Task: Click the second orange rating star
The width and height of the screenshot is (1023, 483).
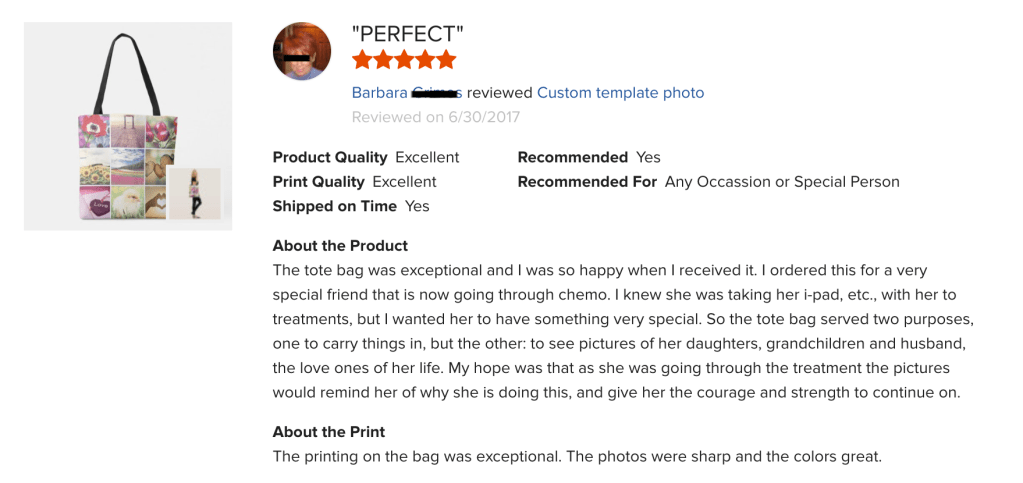Action: click(383, 60)
